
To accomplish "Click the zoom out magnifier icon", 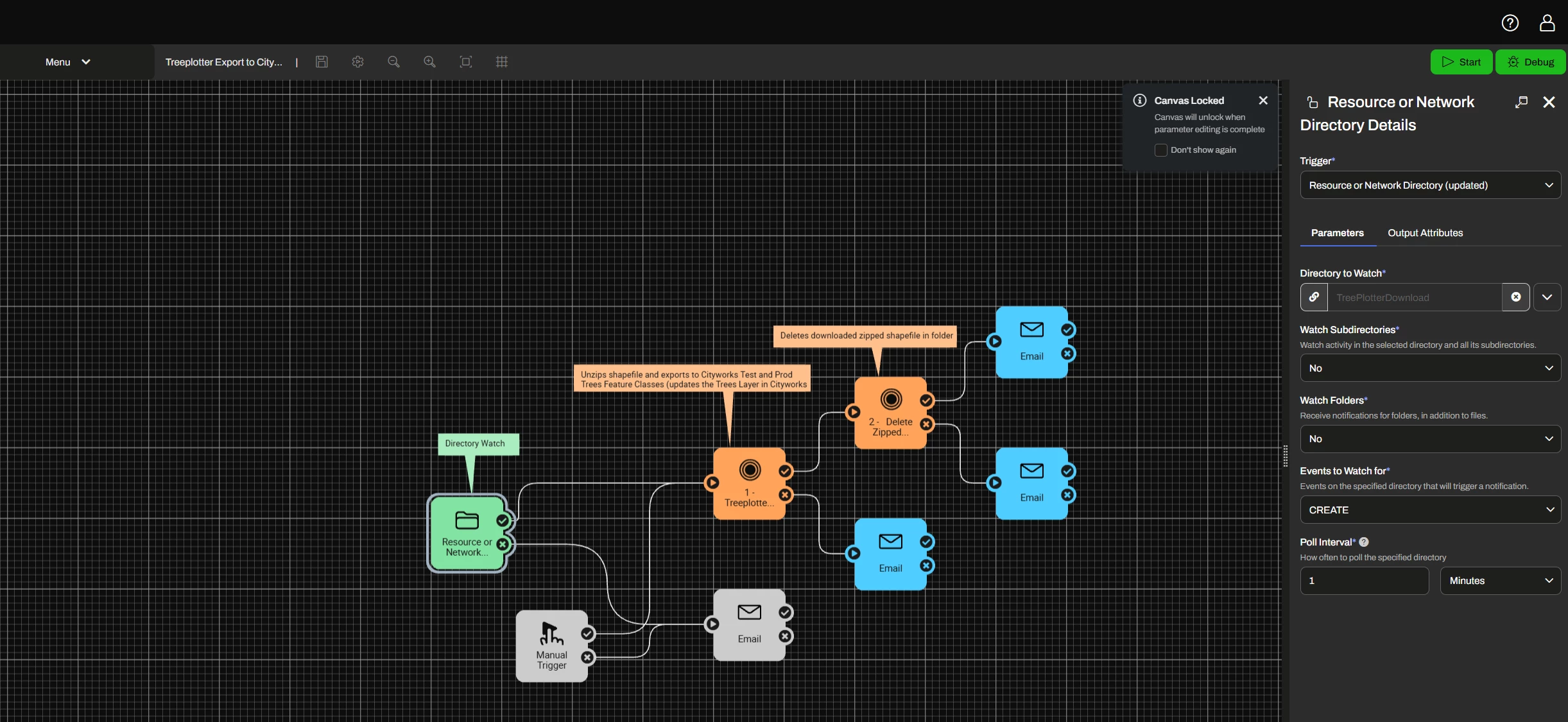I will [393, 62].
